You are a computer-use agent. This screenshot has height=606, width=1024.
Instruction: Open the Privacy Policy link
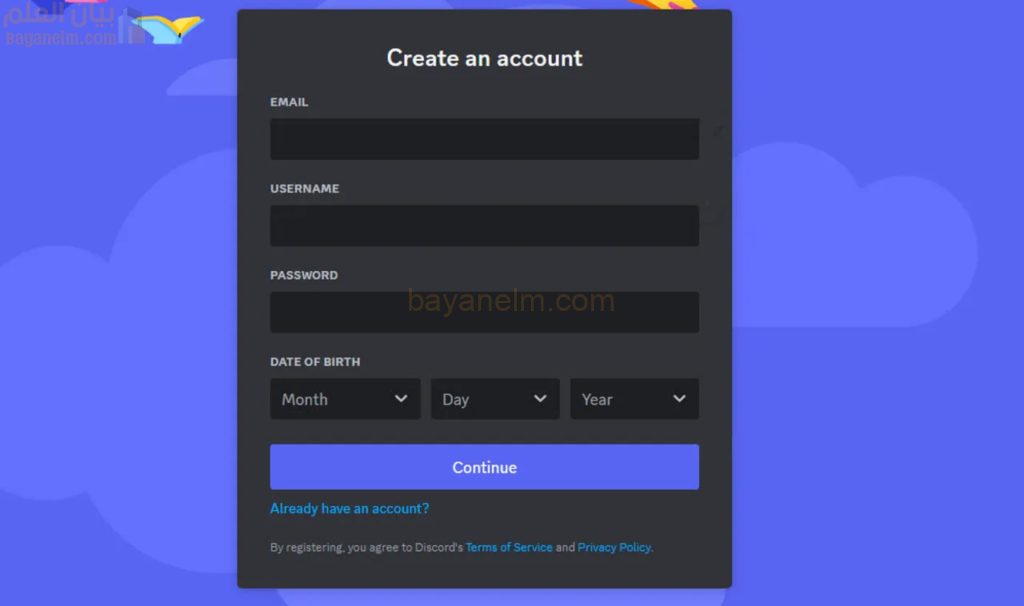(x=614, y=547)
